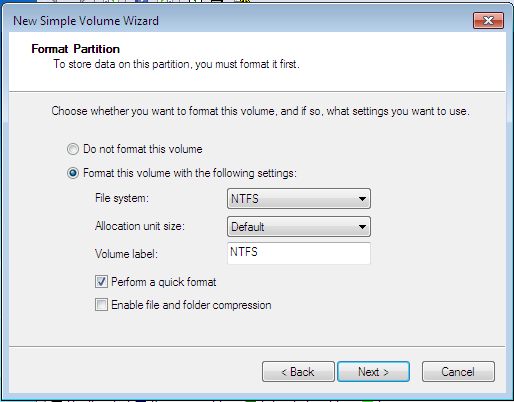Image resolution: width=514 pixels, height=402 pixels.
Task: Click the File system dropdown arrow
Action: (x=362, y=199)
